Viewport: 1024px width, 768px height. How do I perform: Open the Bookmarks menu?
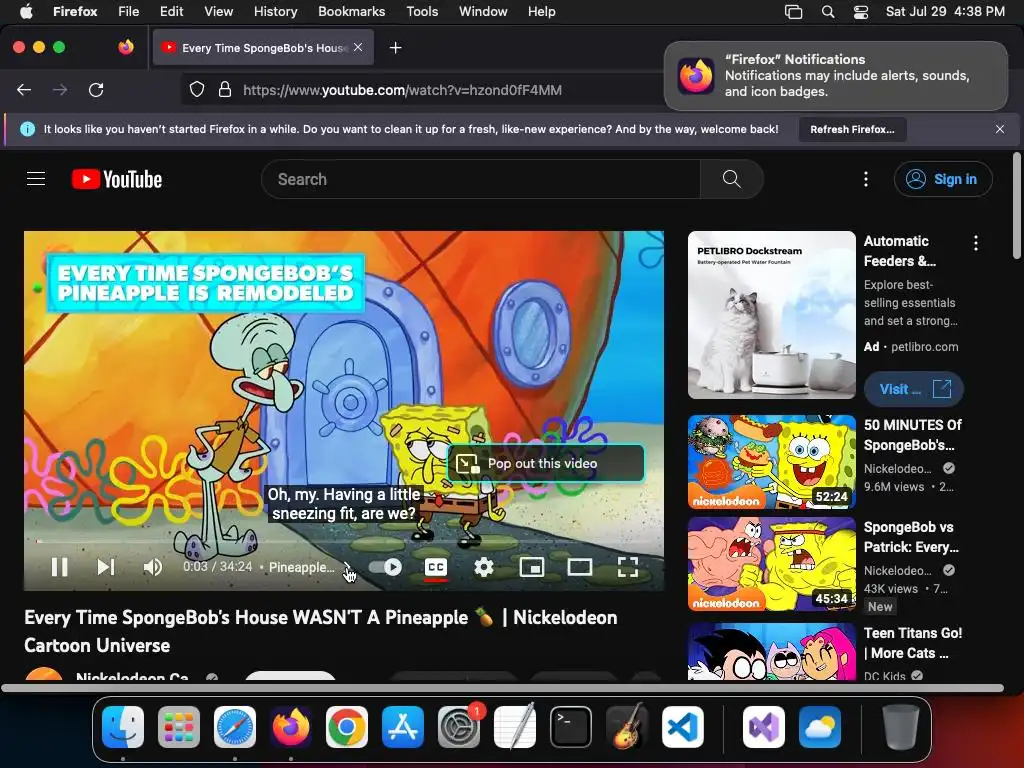click(x=351, y=12)
